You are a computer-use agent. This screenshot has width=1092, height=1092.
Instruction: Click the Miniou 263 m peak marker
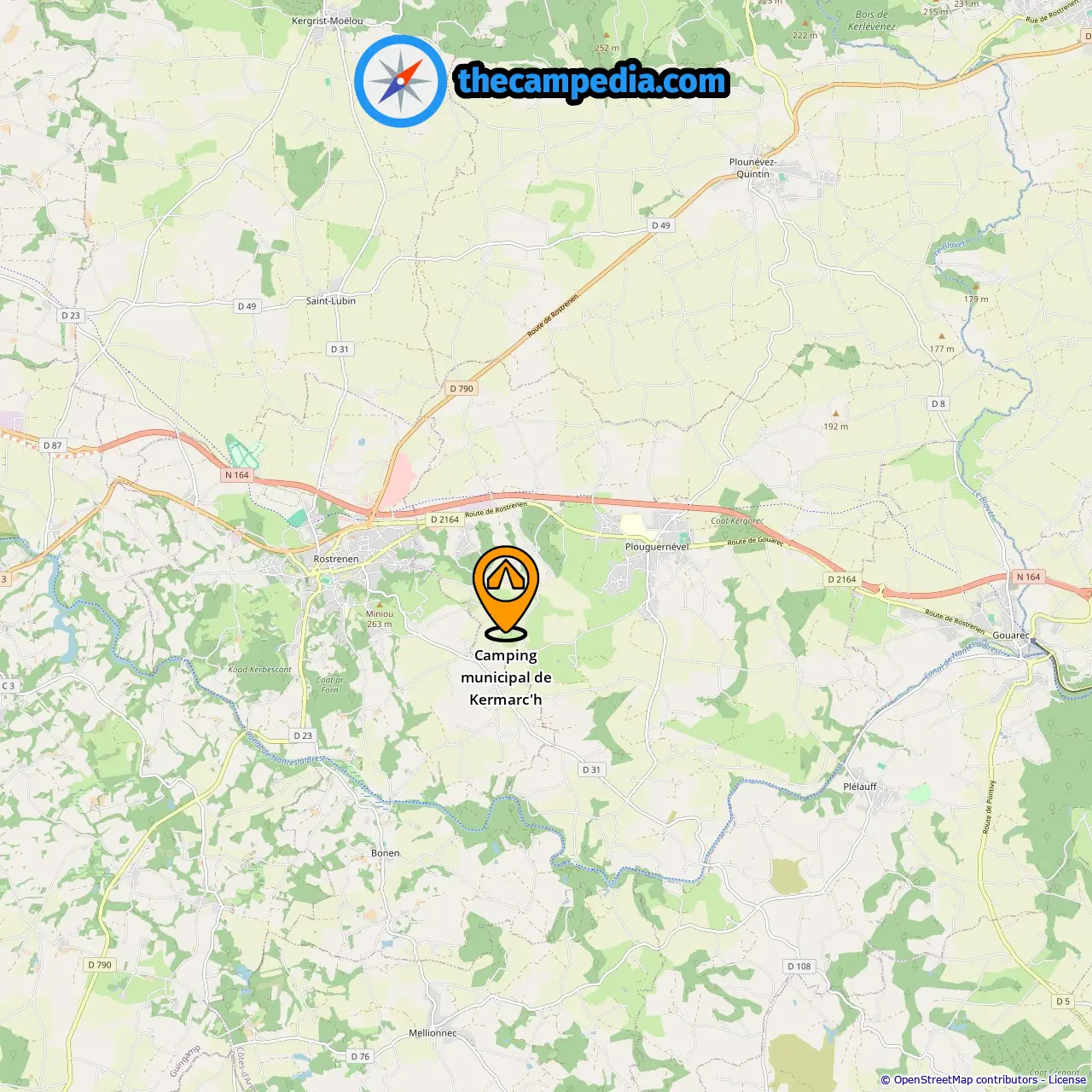(380, 604)
